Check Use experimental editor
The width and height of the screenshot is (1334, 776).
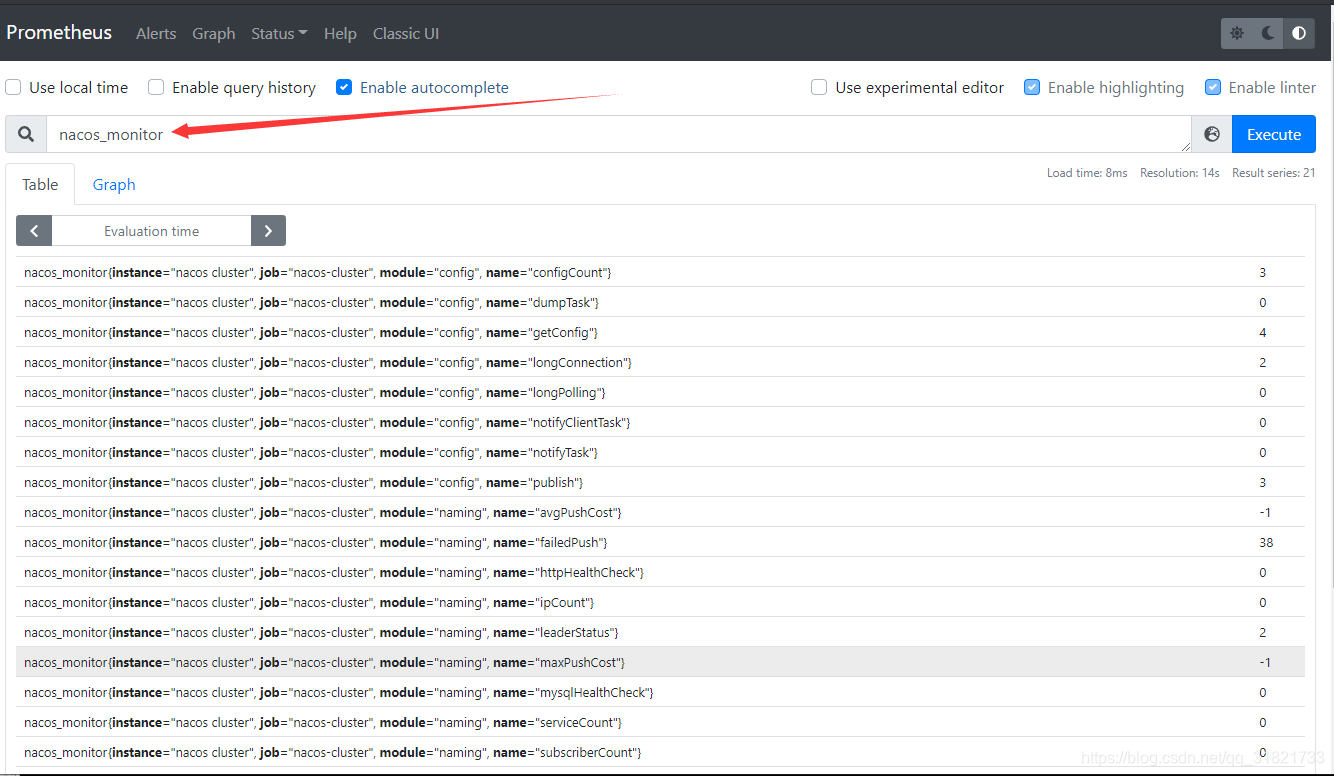point(819,87)
